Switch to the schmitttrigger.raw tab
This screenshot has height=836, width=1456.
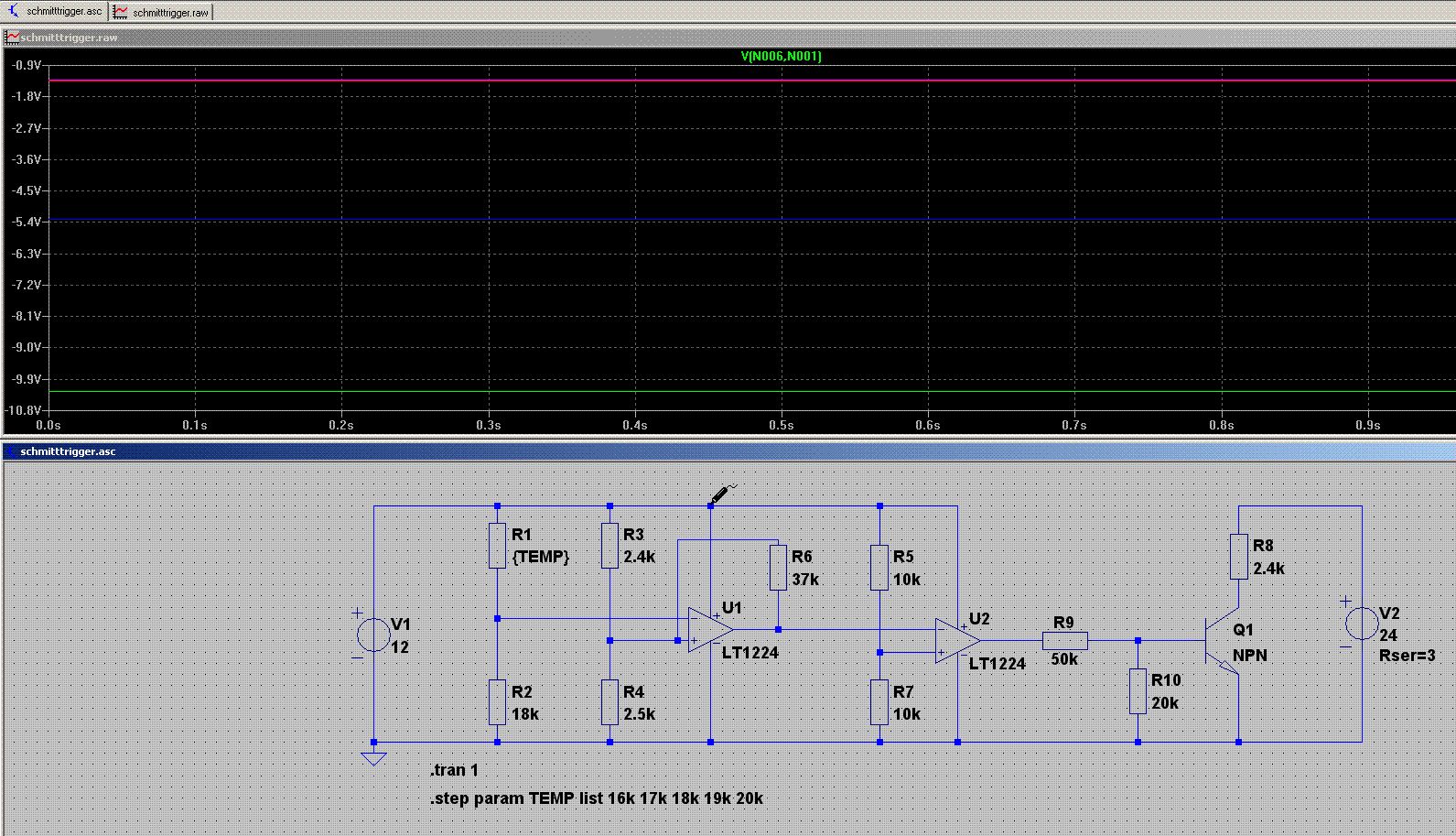coord(163,12)
